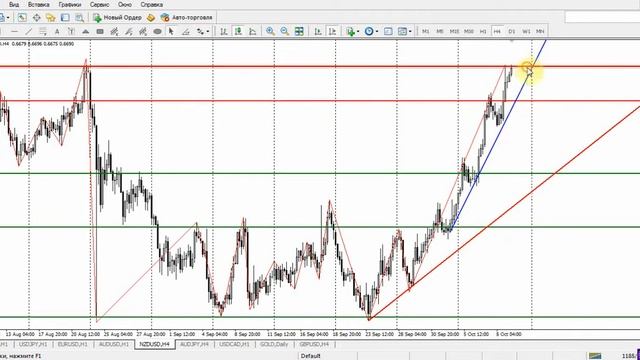Open the Strategy Tester magnifier icon
Image resolution: width=640 pixels, height=360 pixels.
pos(80,18)
